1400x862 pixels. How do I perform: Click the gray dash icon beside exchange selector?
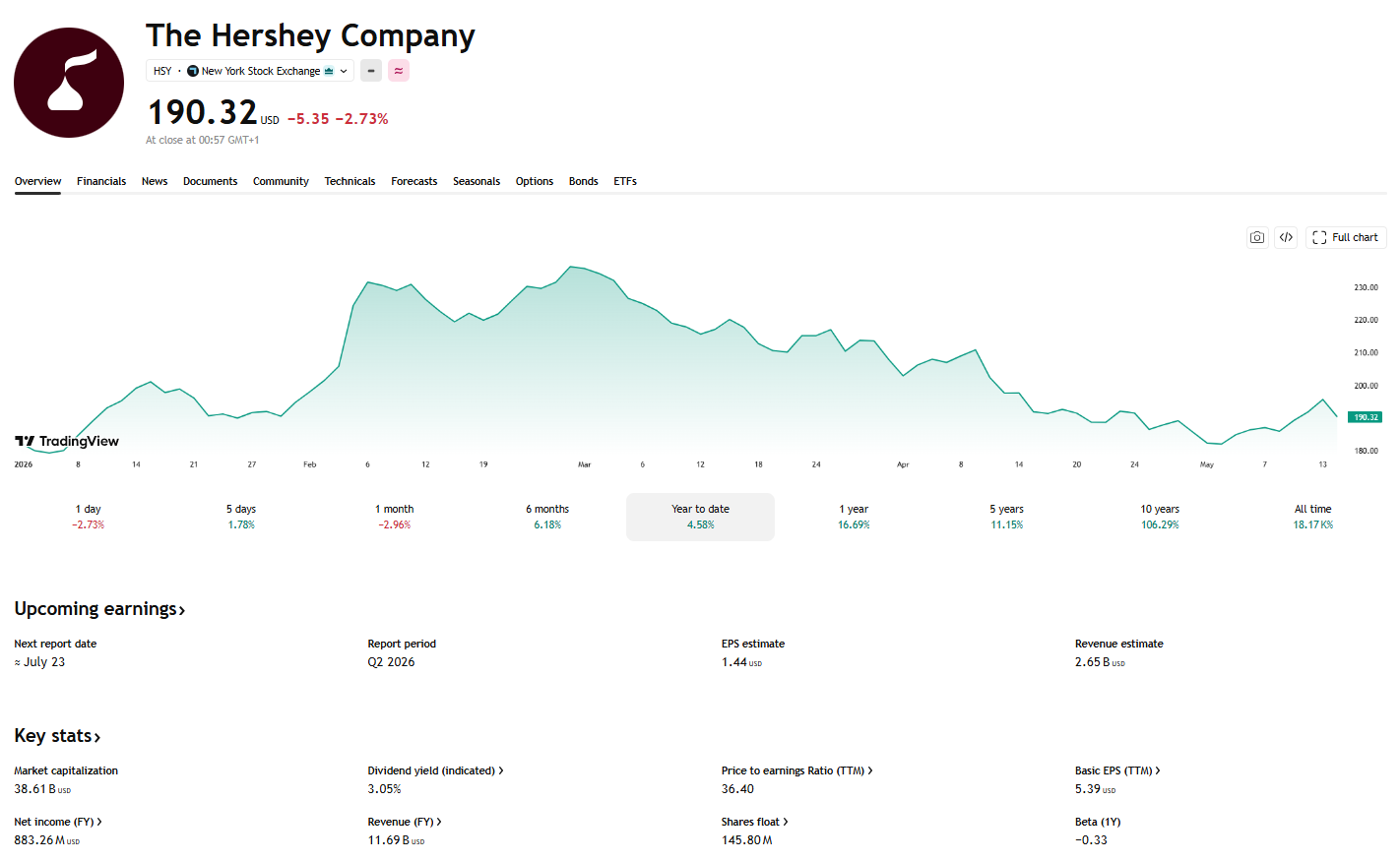coord(371,71)
